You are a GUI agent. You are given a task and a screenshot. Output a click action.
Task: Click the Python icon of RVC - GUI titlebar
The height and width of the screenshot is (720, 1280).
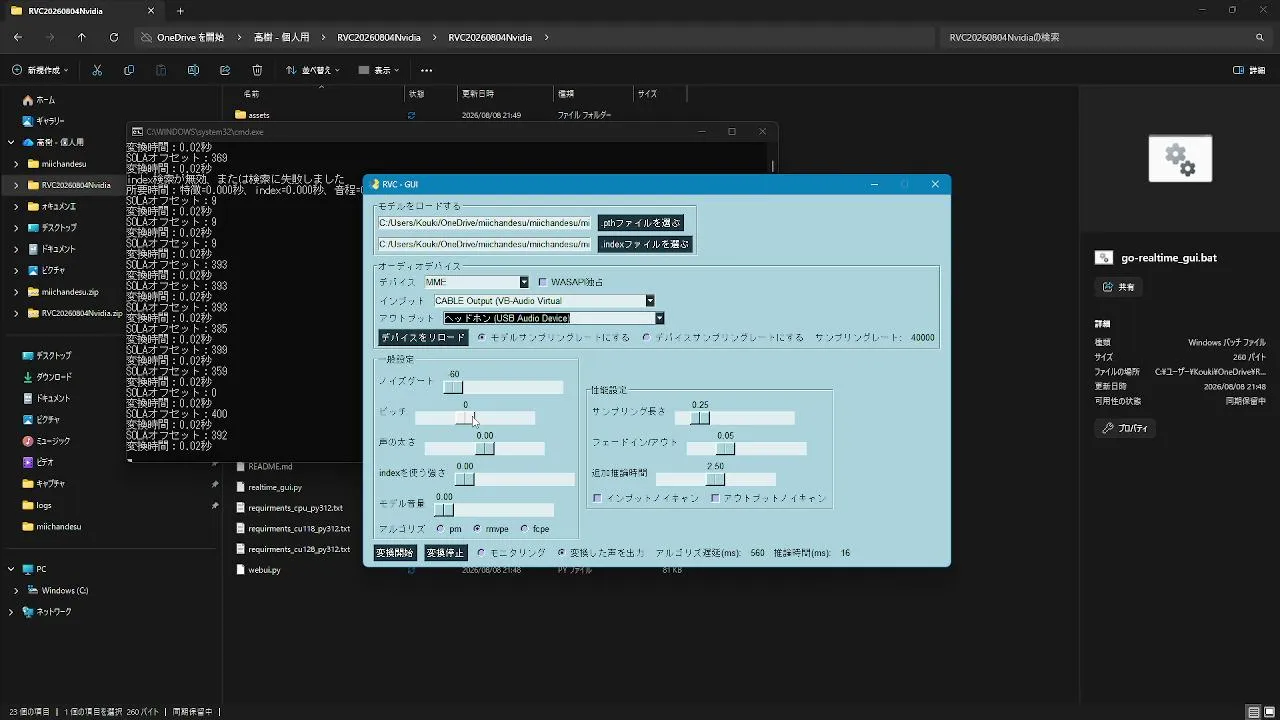coord(375,184)
